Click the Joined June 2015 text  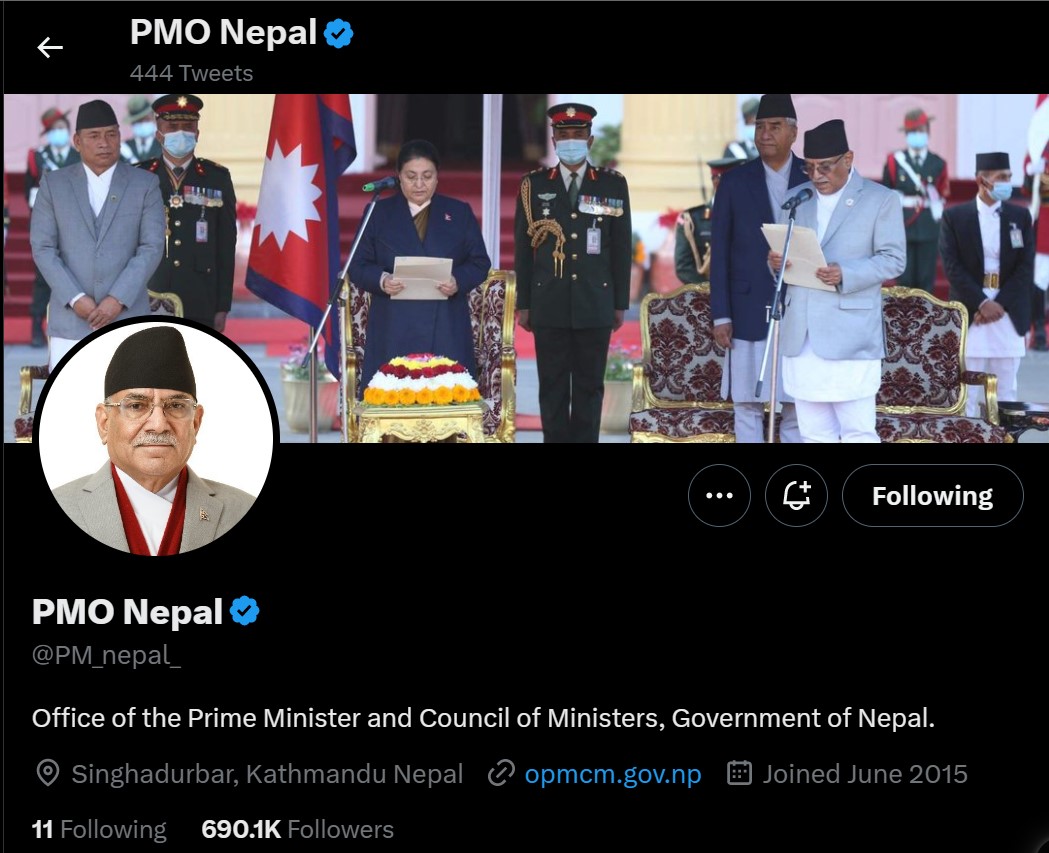pos(865,774)
